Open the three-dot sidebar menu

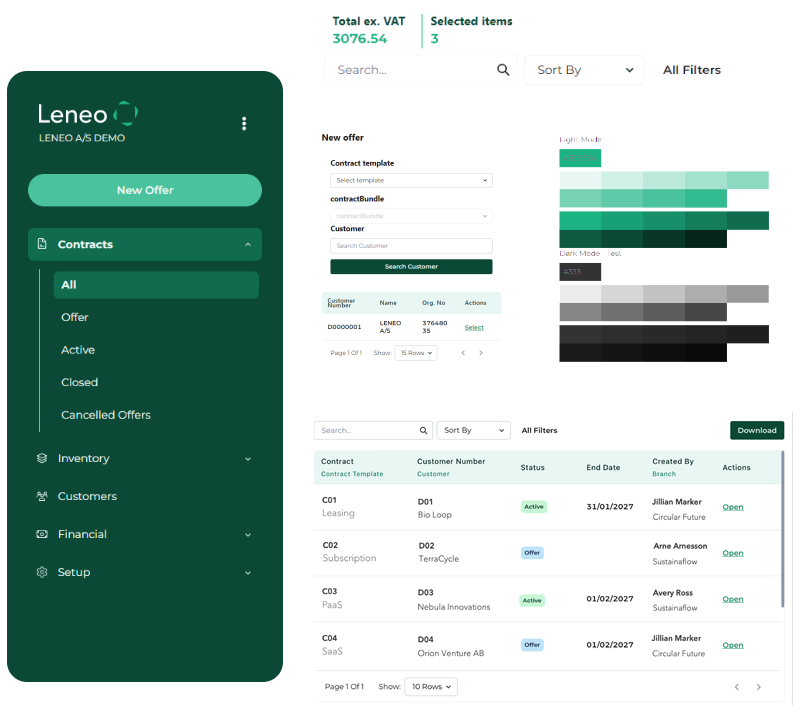244,124
